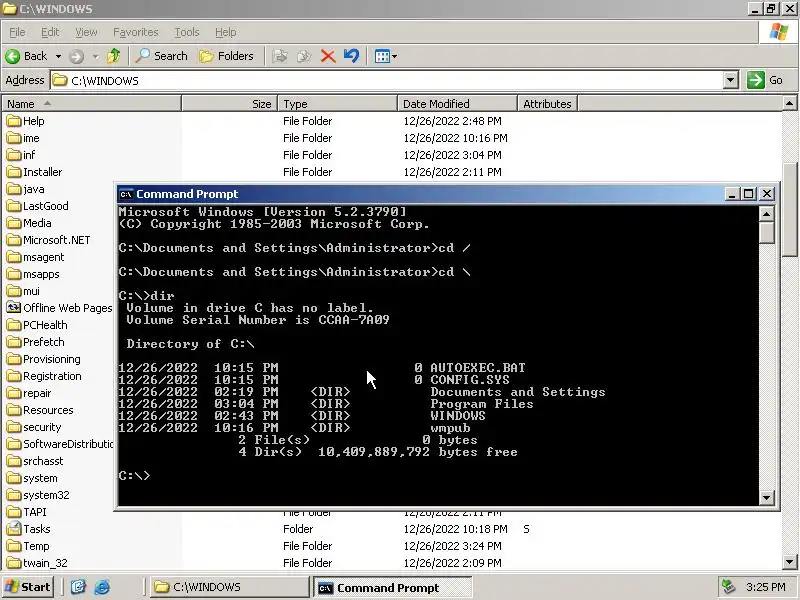Switch to Command Prompt taskbar button
This screenshot has width=800, height=600.
coord(392,587)
